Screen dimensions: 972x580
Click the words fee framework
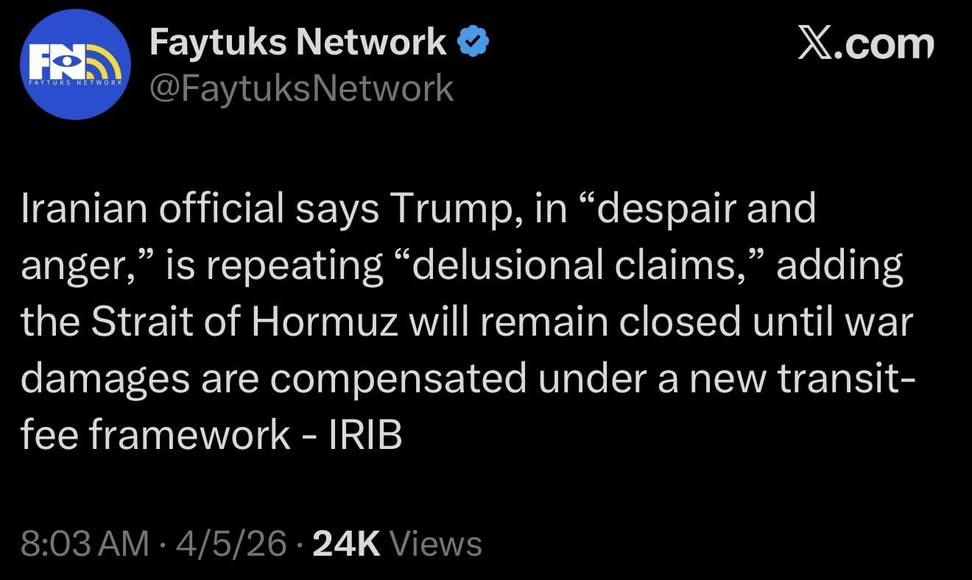point(156,434)
